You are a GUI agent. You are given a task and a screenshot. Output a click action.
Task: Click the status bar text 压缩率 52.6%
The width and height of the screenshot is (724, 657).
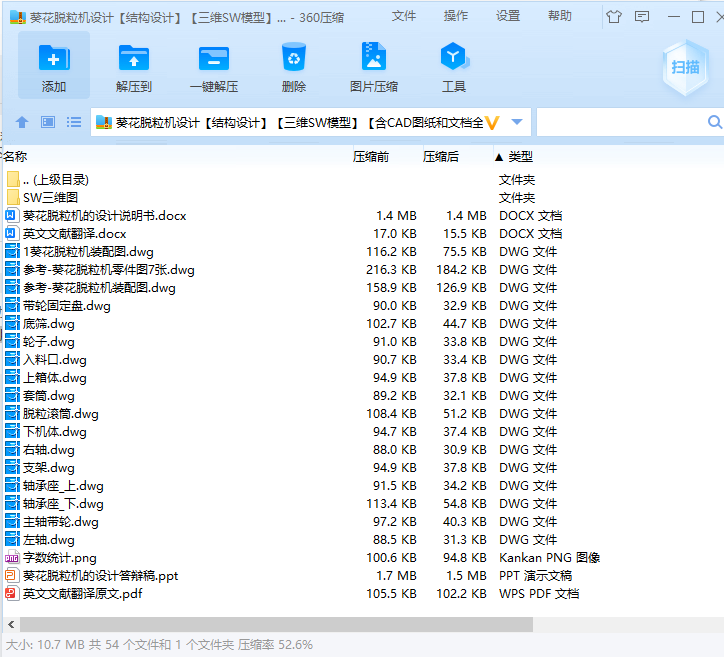(x=275, y=645)
